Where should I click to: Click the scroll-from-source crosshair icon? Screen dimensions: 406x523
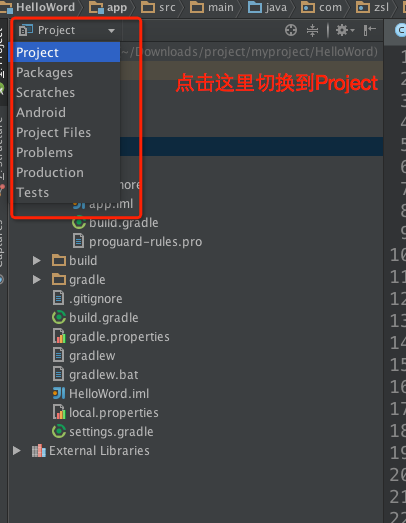pyautogui.click(x=291, y=30)
